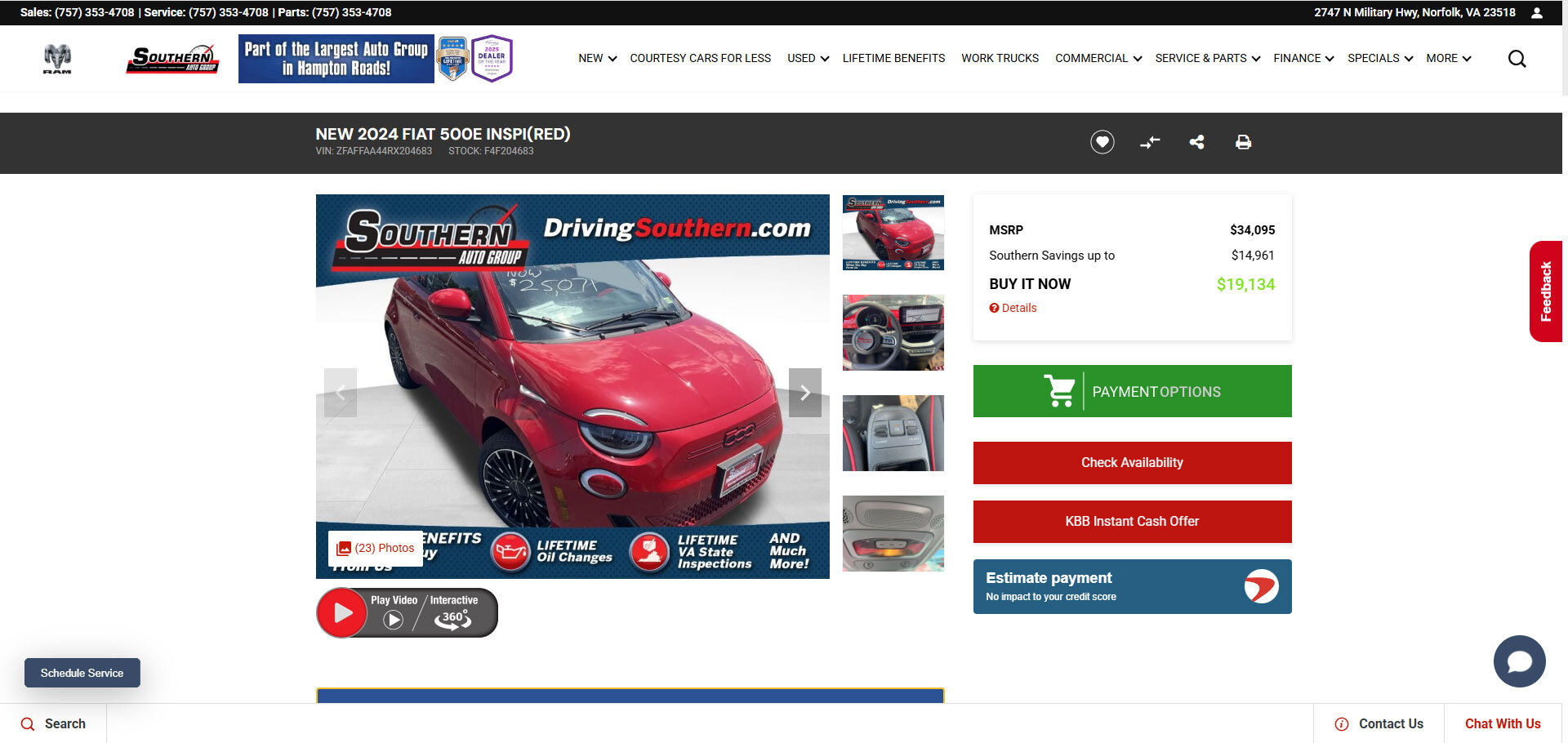Image resolution: width=1568 pixels, height=743 pixels.
Task: Click the compare vehicles arrows icon
Action: click(1150, 142)
